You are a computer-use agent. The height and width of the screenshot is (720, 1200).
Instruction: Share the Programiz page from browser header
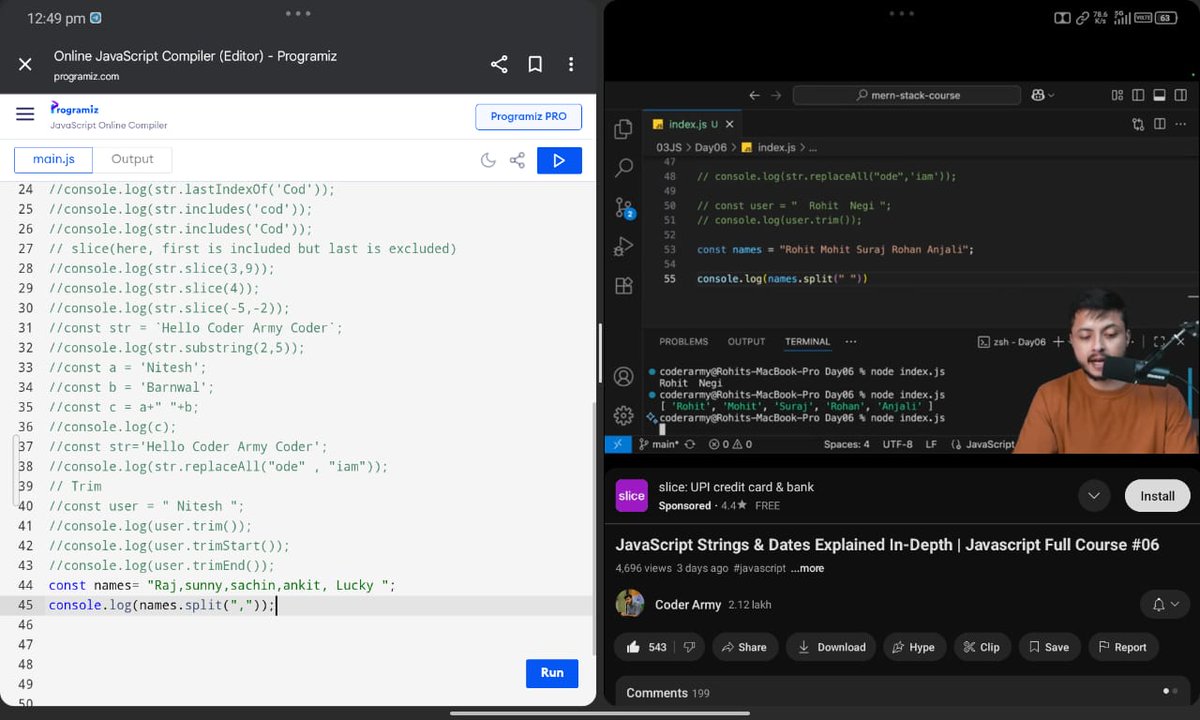(499, 64)
